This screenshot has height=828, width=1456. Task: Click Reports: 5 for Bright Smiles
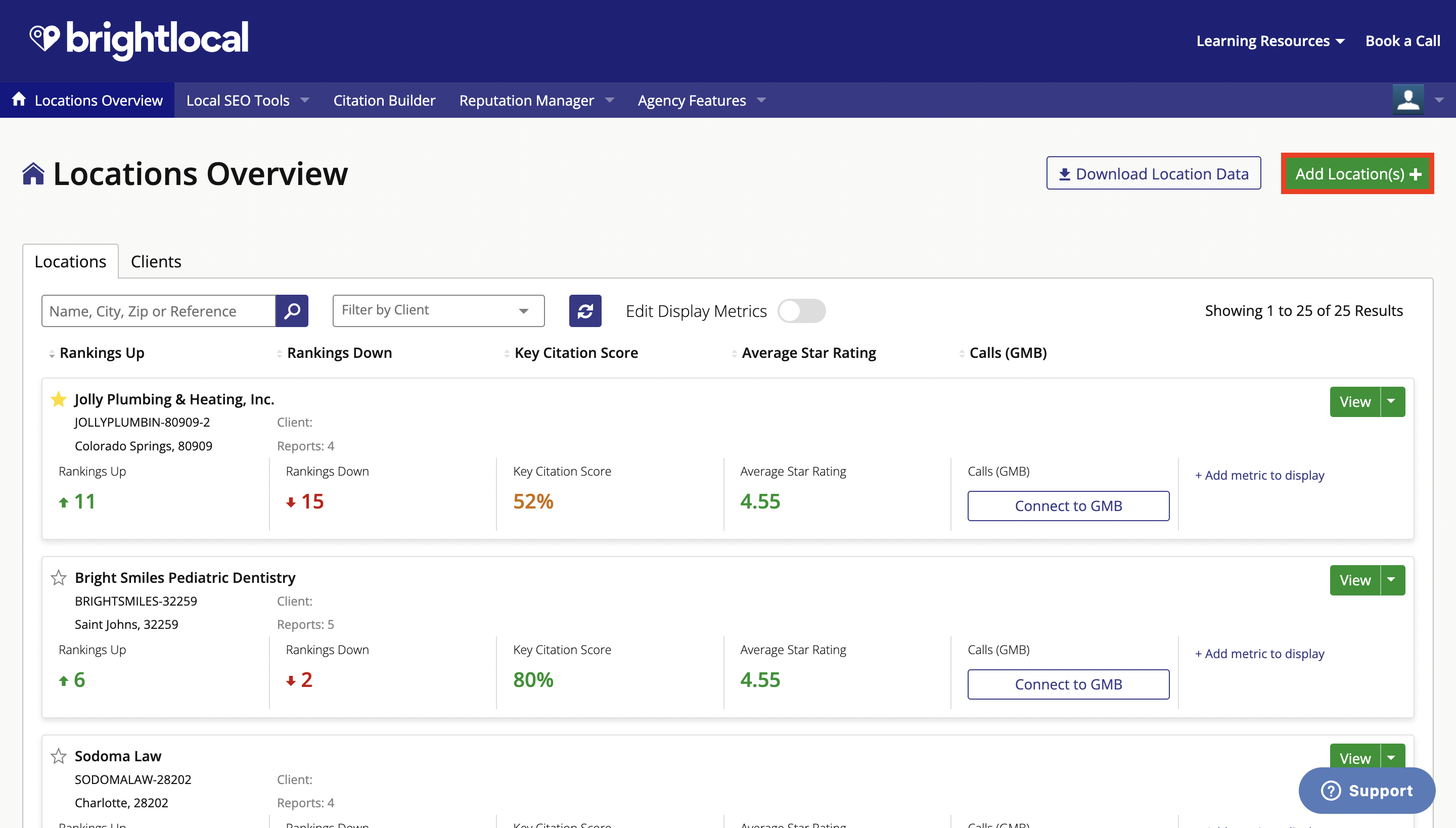305,624
